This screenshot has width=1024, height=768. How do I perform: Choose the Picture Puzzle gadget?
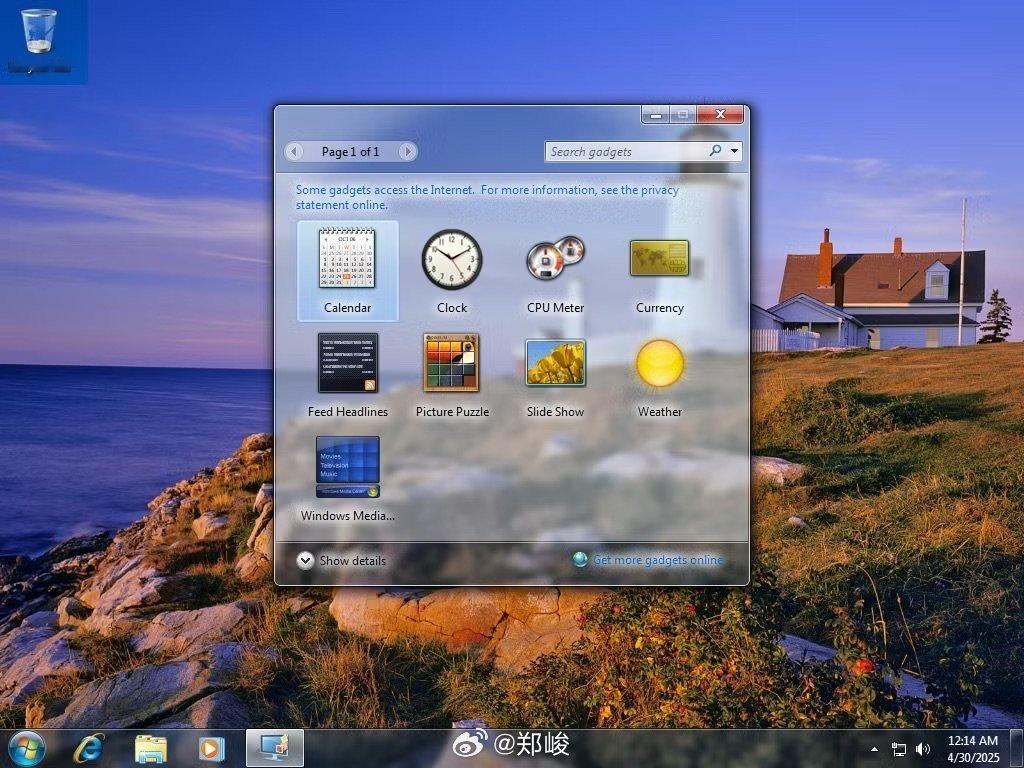452,375
